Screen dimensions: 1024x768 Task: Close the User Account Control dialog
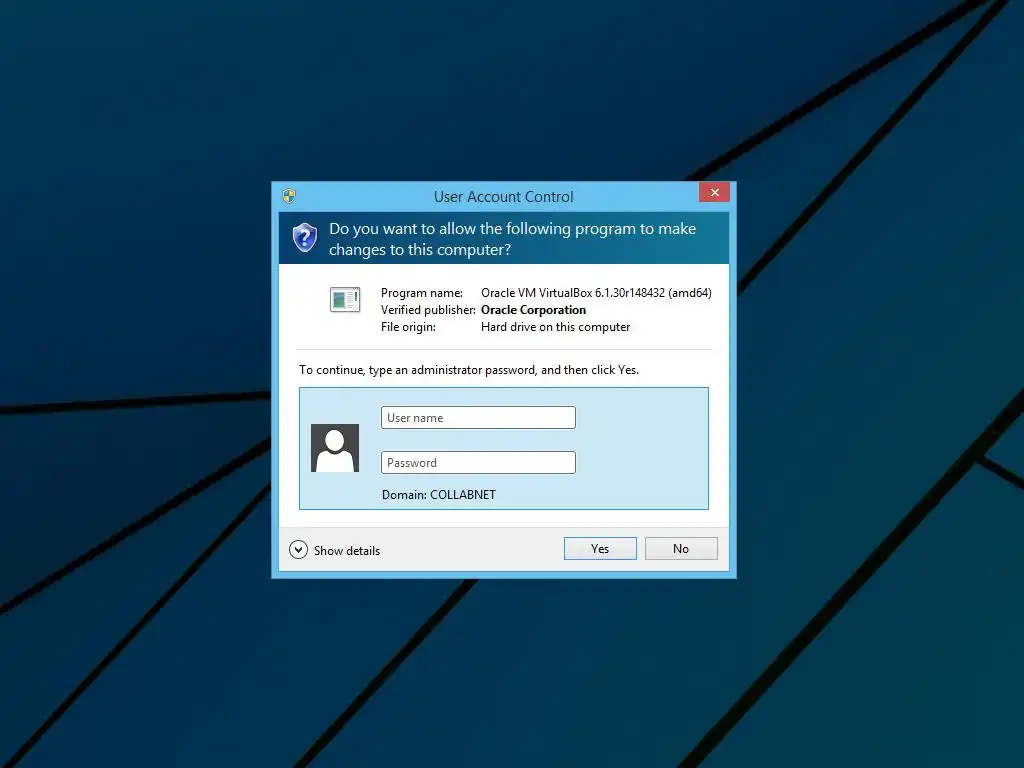coord(714,193)
